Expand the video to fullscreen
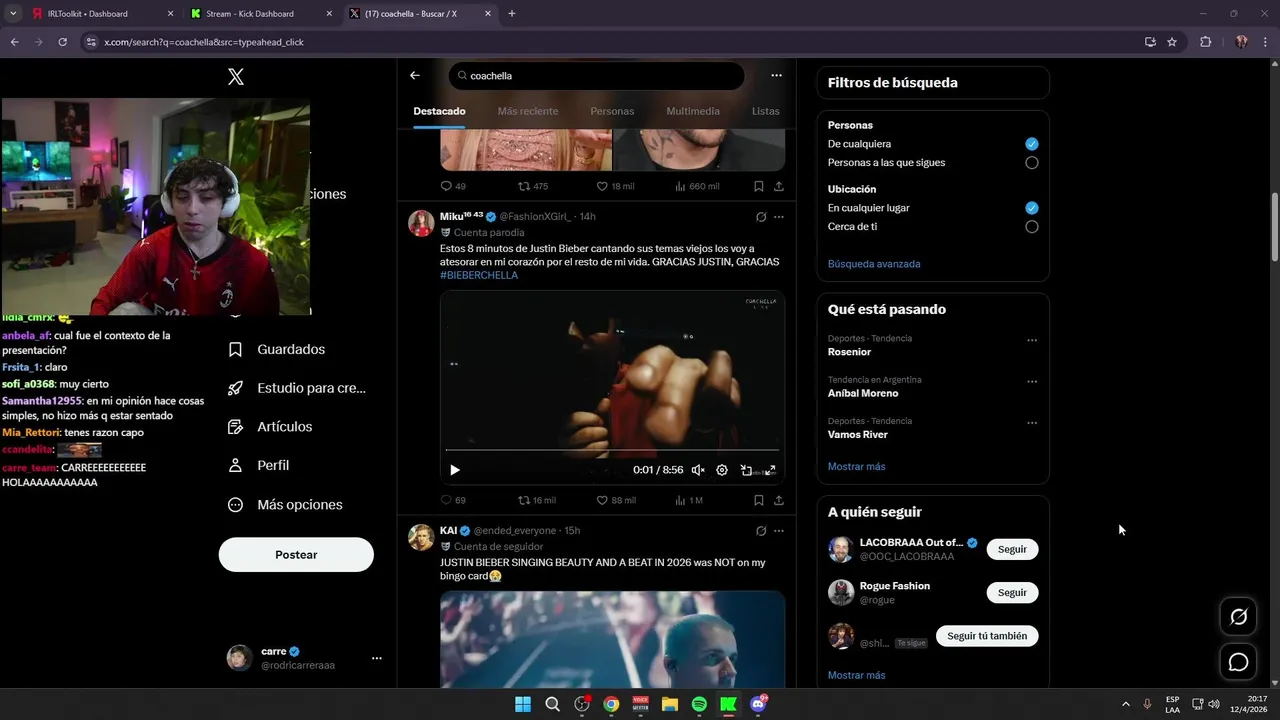Viewport: 1280px width, 720px height. click(770, 470)
